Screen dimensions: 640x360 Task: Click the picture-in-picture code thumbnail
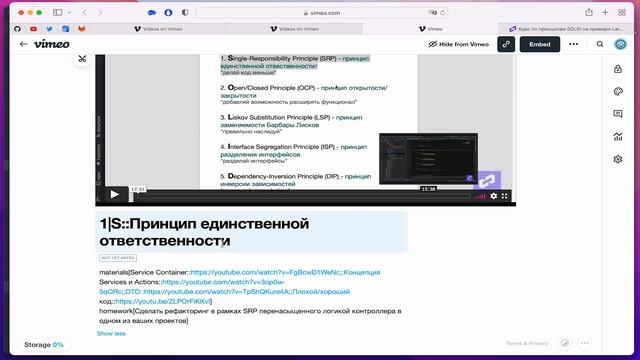429,158
